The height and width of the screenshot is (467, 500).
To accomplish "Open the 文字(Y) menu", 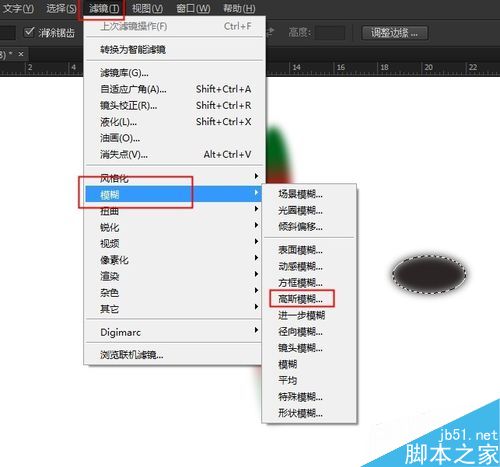I will point(18,8).
